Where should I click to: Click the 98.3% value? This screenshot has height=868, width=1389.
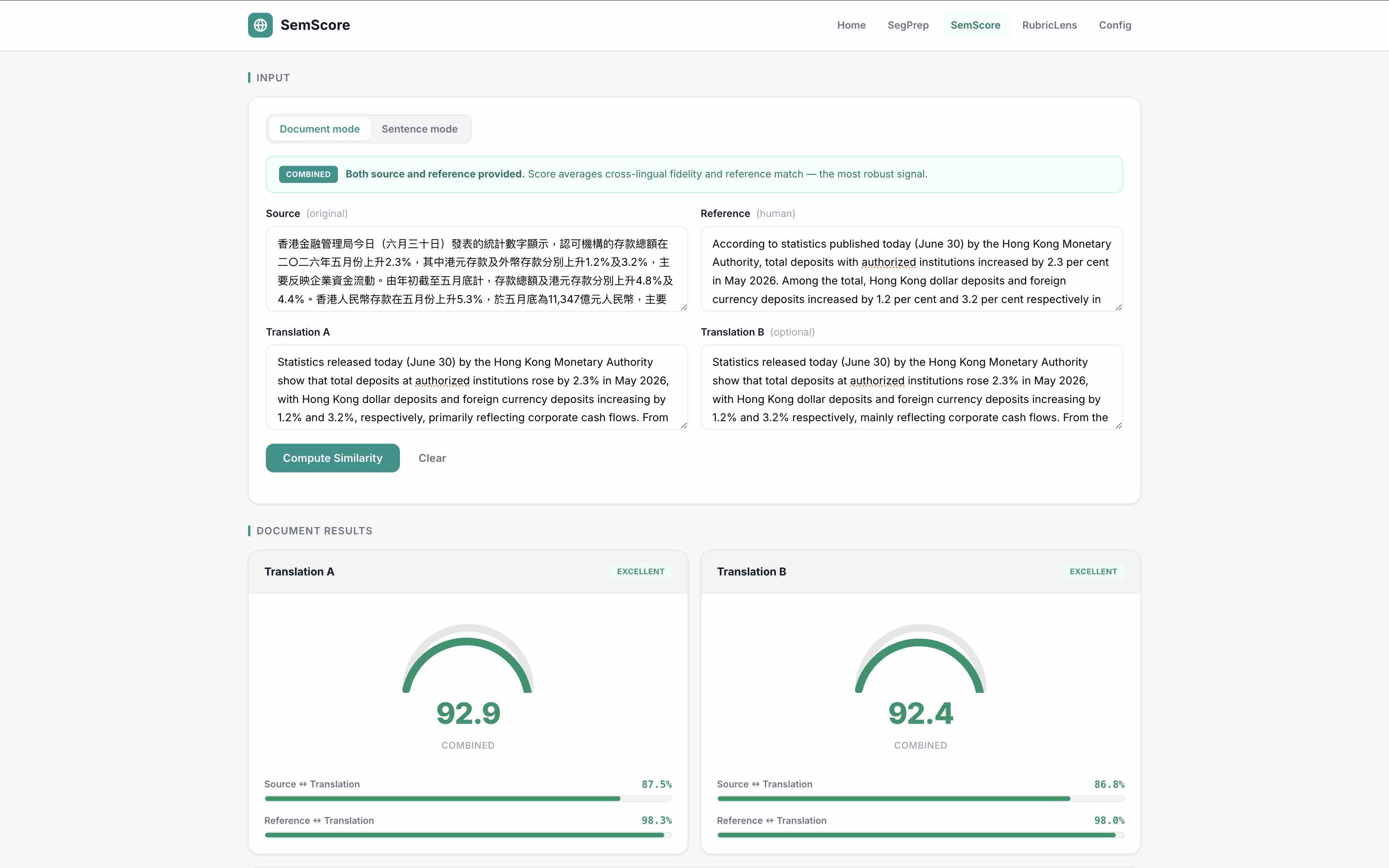[x=657, y=820]
